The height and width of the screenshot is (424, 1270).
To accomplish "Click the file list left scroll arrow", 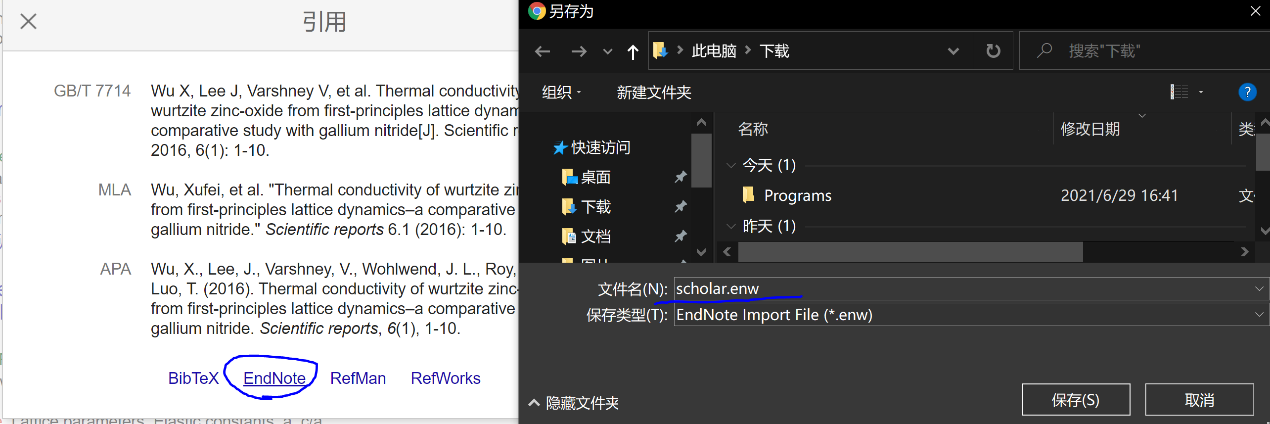I will click(727, 252).
